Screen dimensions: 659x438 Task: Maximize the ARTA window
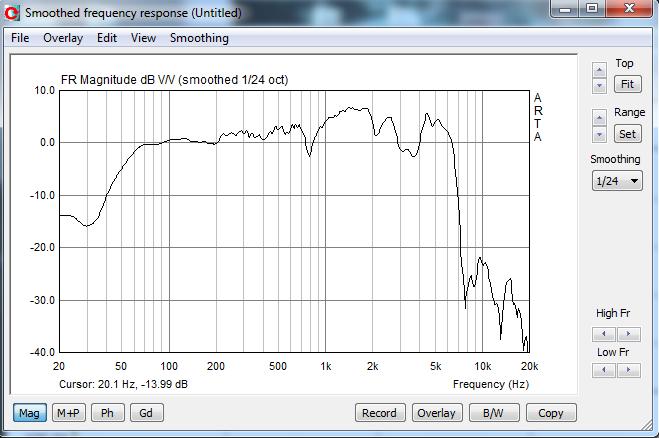(592, 8)
